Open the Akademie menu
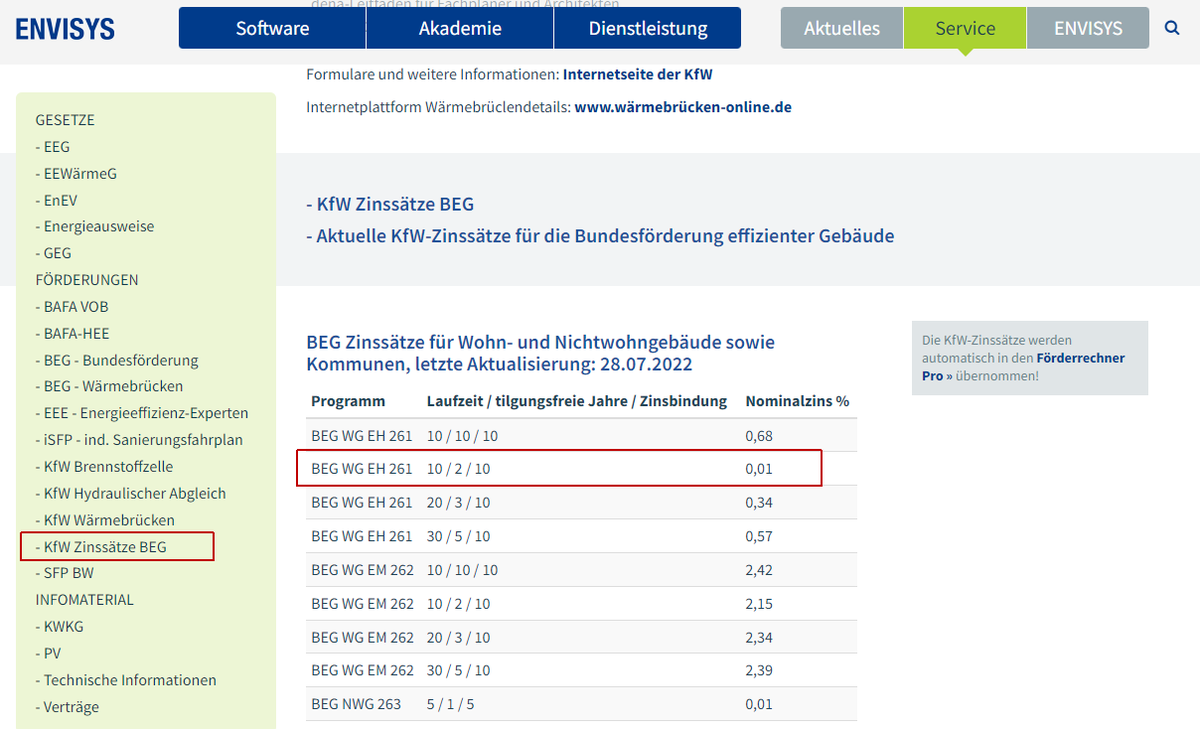 (x=460, y=28)
